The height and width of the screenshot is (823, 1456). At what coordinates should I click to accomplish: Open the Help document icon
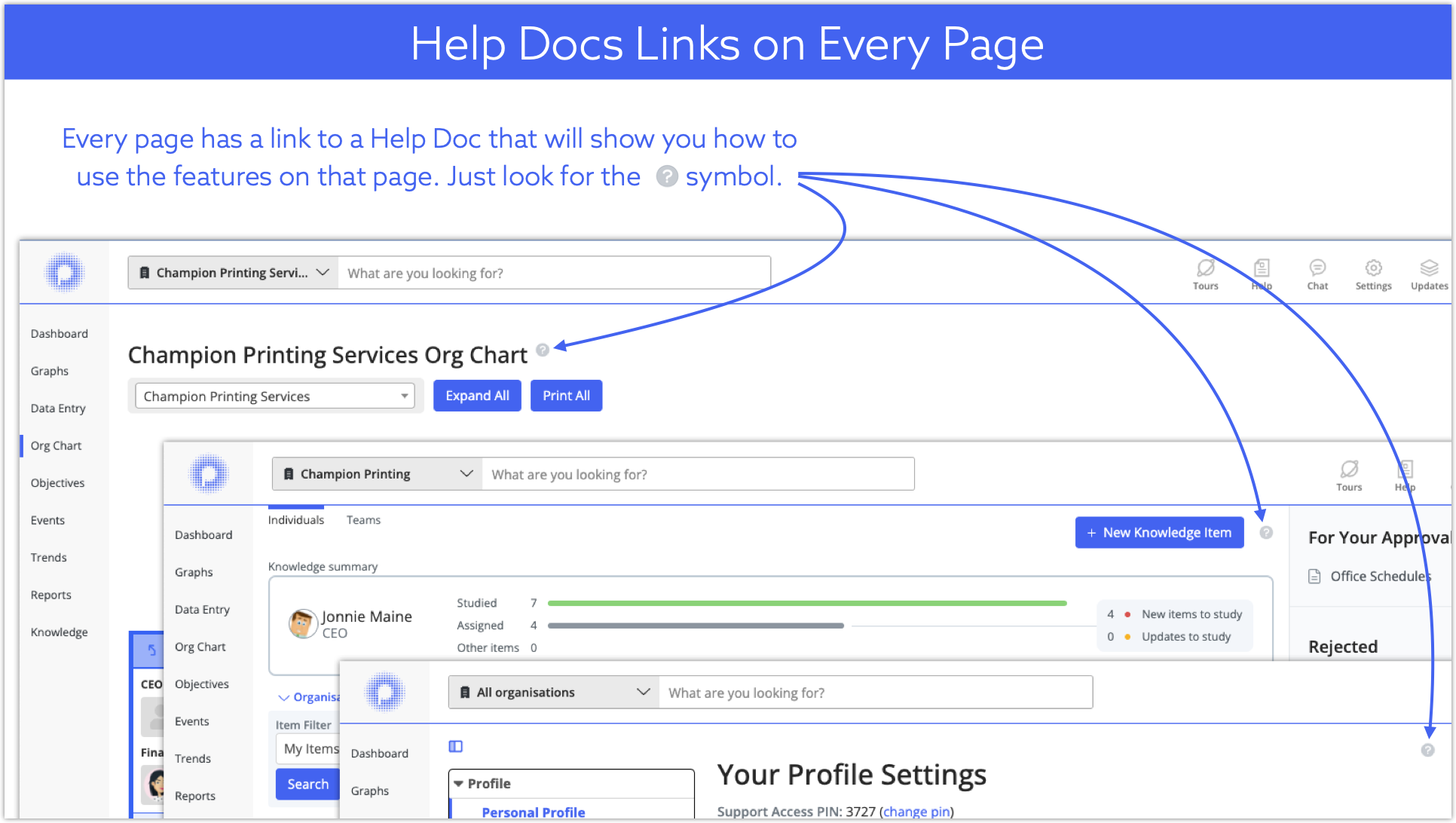point(1262,273)
